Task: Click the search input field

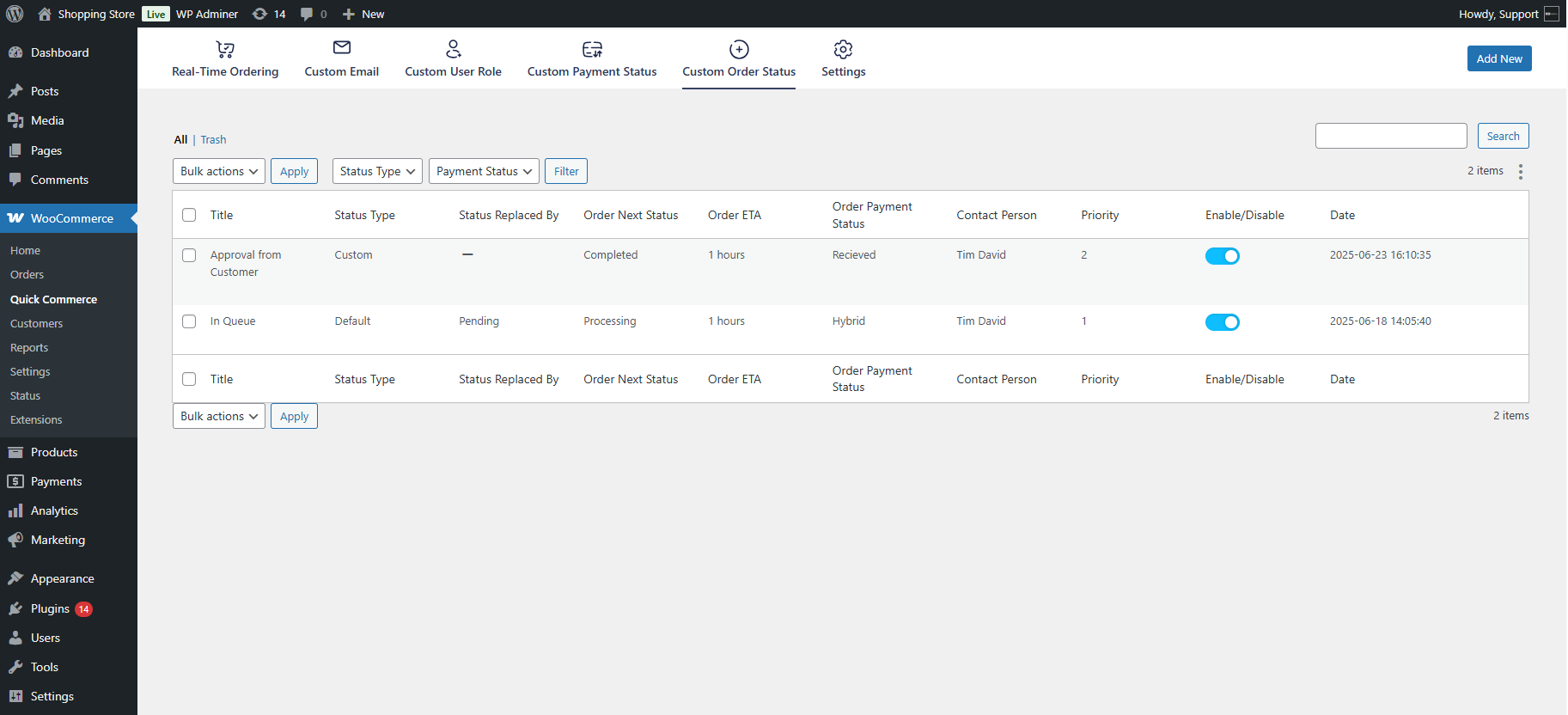Action: point(1390,136)
